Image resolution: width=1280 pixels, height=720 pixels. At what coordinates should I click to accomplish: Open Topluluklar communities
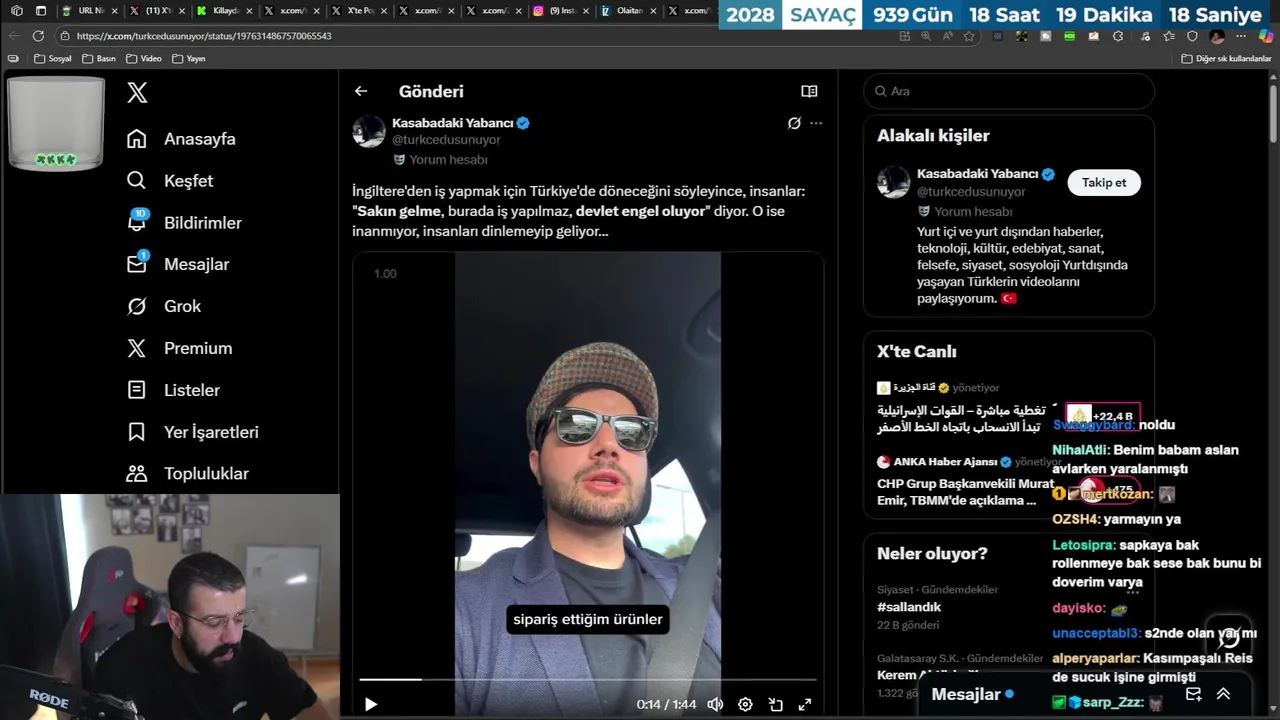coord(188,474)
